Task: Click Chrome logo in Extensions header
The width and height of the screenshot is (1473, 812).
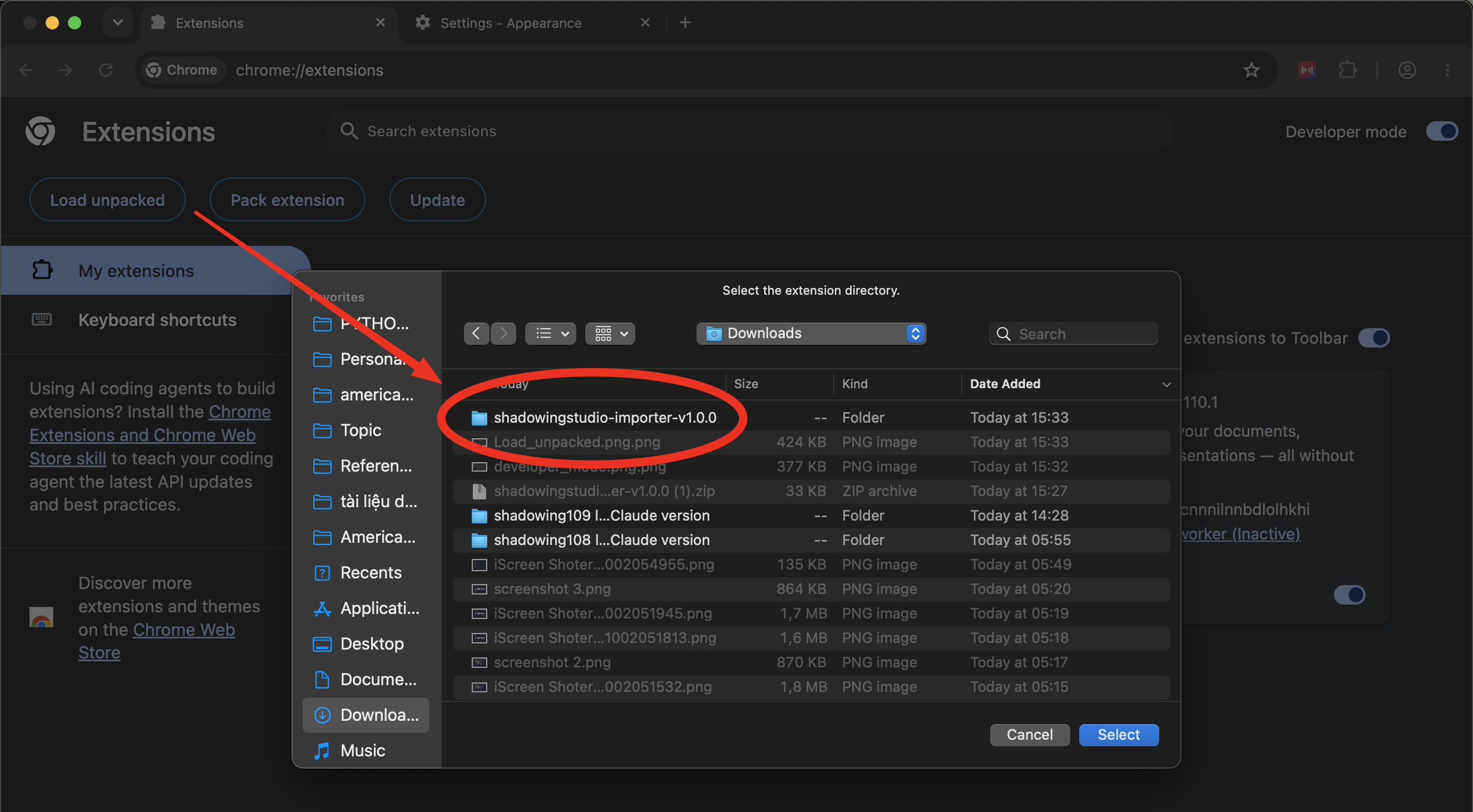Action: click(41, 131)
